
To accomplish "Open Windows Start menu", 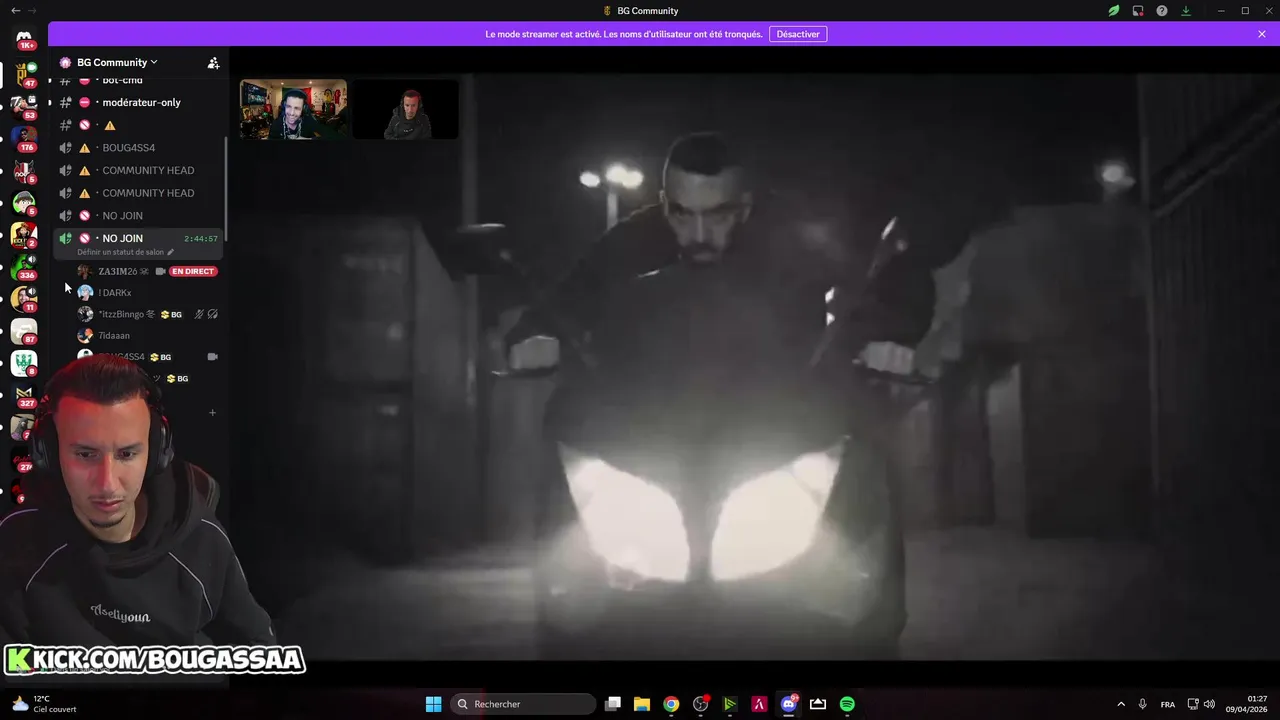I will [x=433, y=704].
